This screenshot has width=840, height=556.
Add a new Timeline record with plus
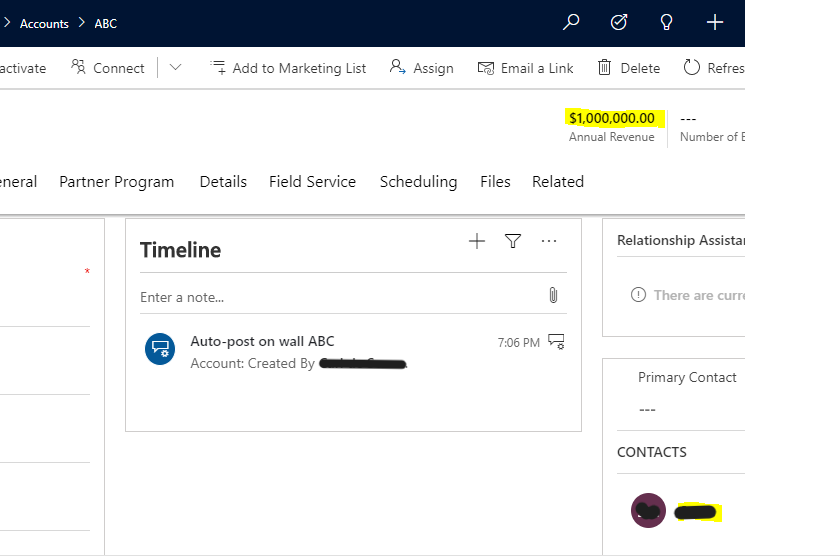477,241
